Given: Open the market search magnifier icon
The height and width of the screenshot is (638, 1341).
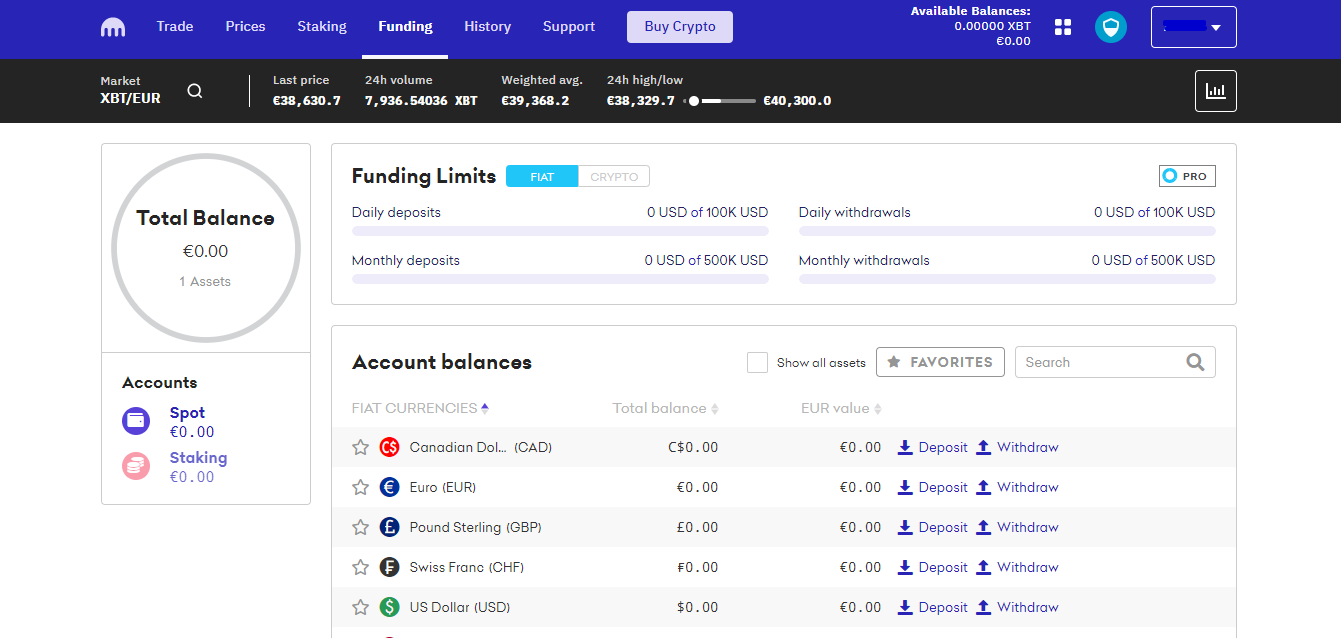Looking at the screenshot, I should (195, 91).
